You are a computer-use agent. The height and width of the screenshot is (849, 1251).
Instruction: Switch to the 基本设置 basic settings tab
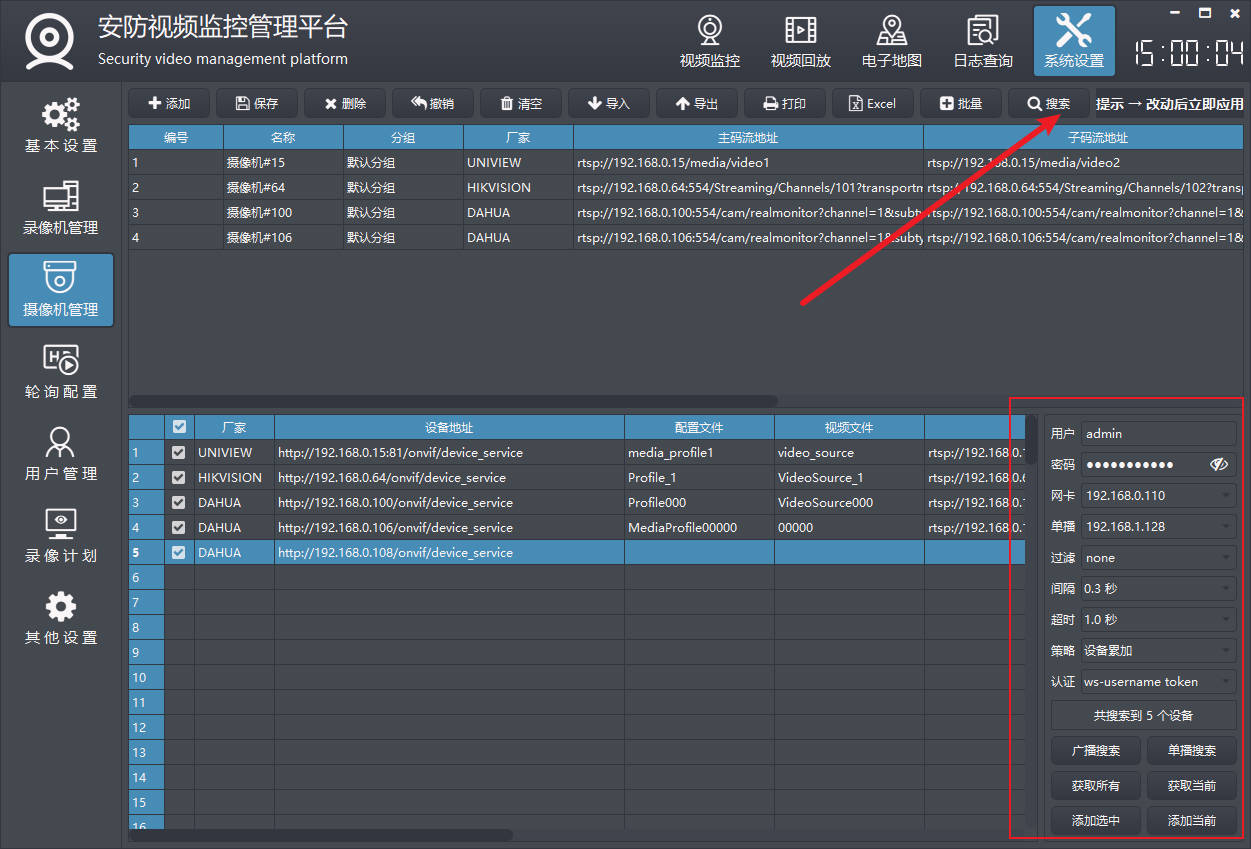[61, 127]
